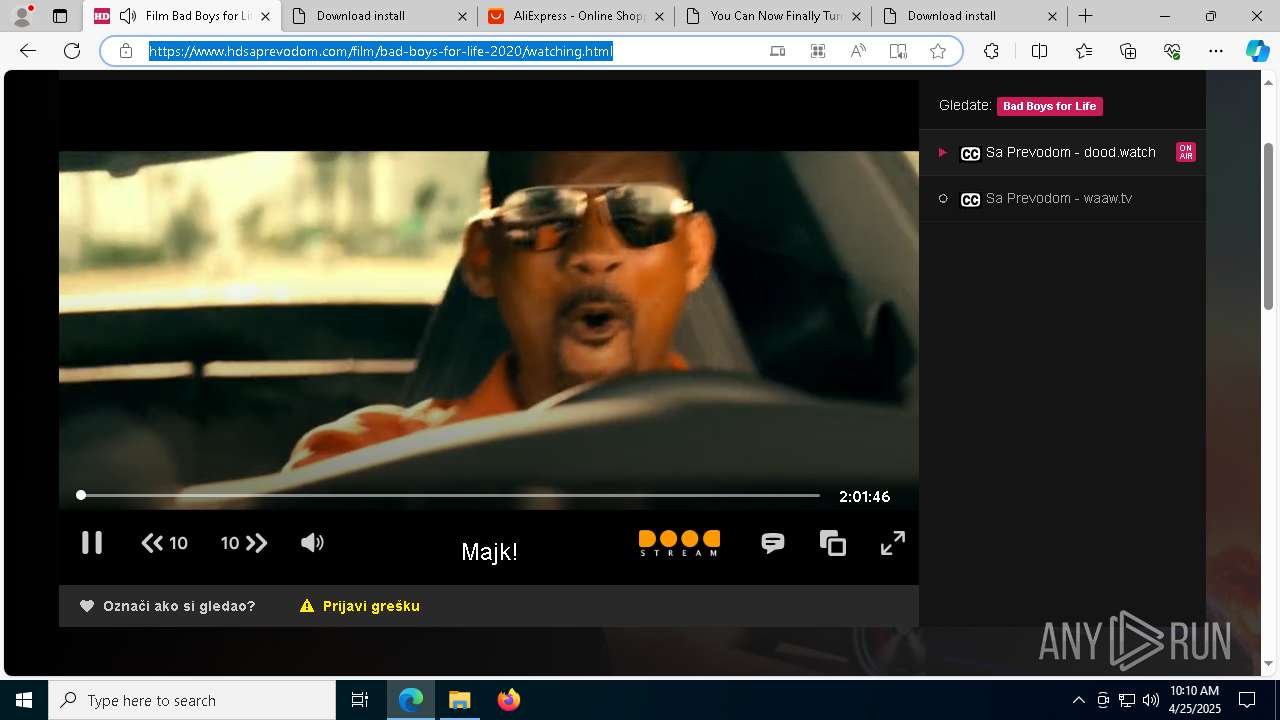This screenshot has width=1280, height=720.
Task: Click the Bad Boys for Life badge
Action: 1050,106
